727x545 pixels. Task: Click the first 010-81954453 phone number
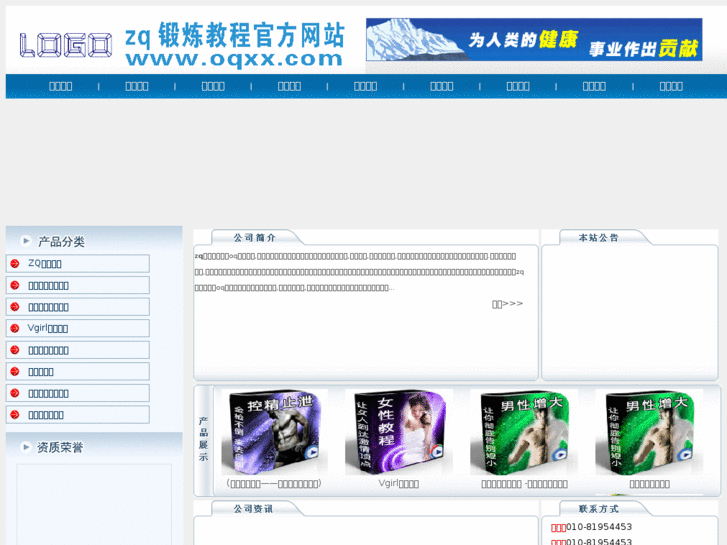[599, 527]
